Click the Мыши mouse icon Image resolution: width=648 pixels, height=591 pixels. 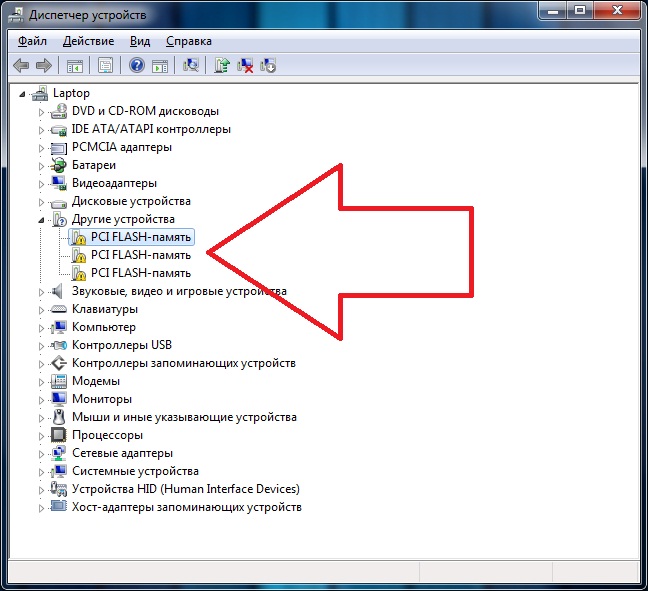pyautogui.click(x=59, y=417)
